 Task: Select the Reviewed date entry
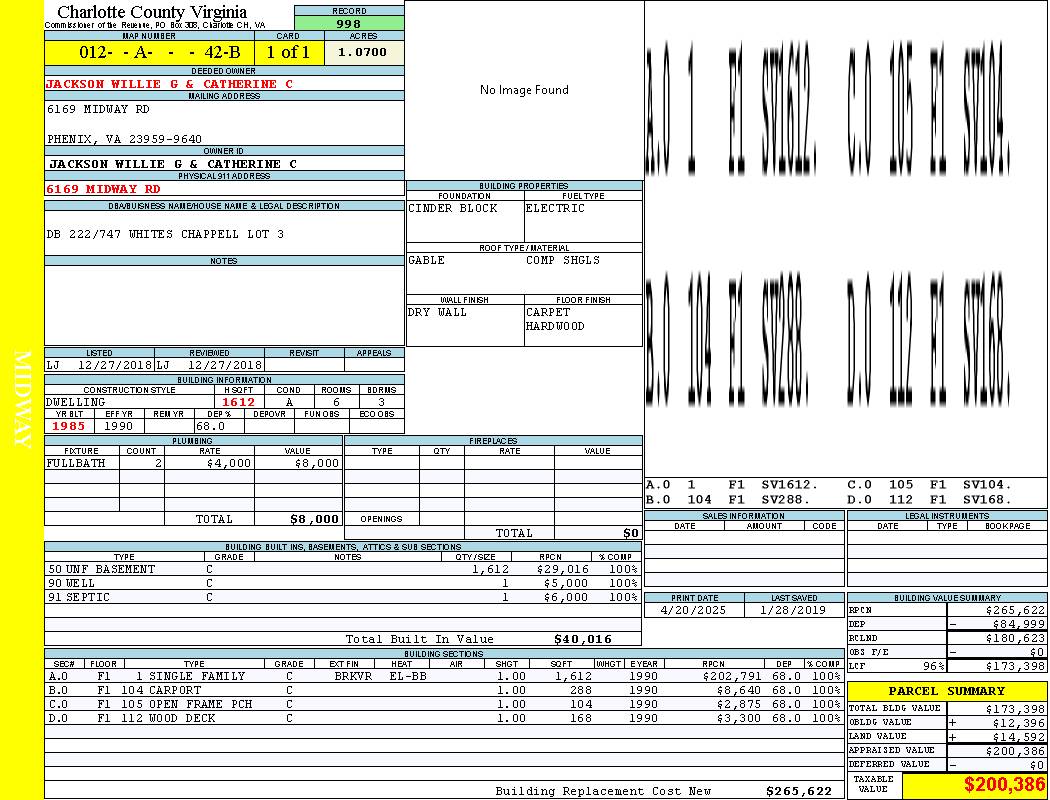tap(210, 366)
